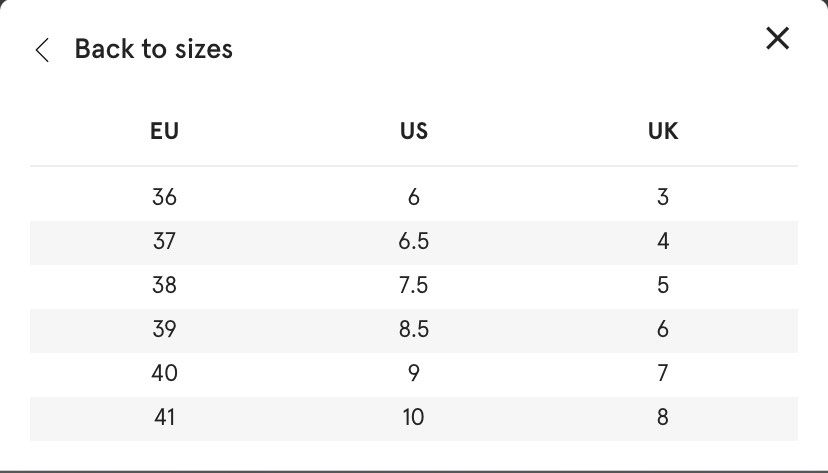Click US size 6.5 cell

pos(413,241)
